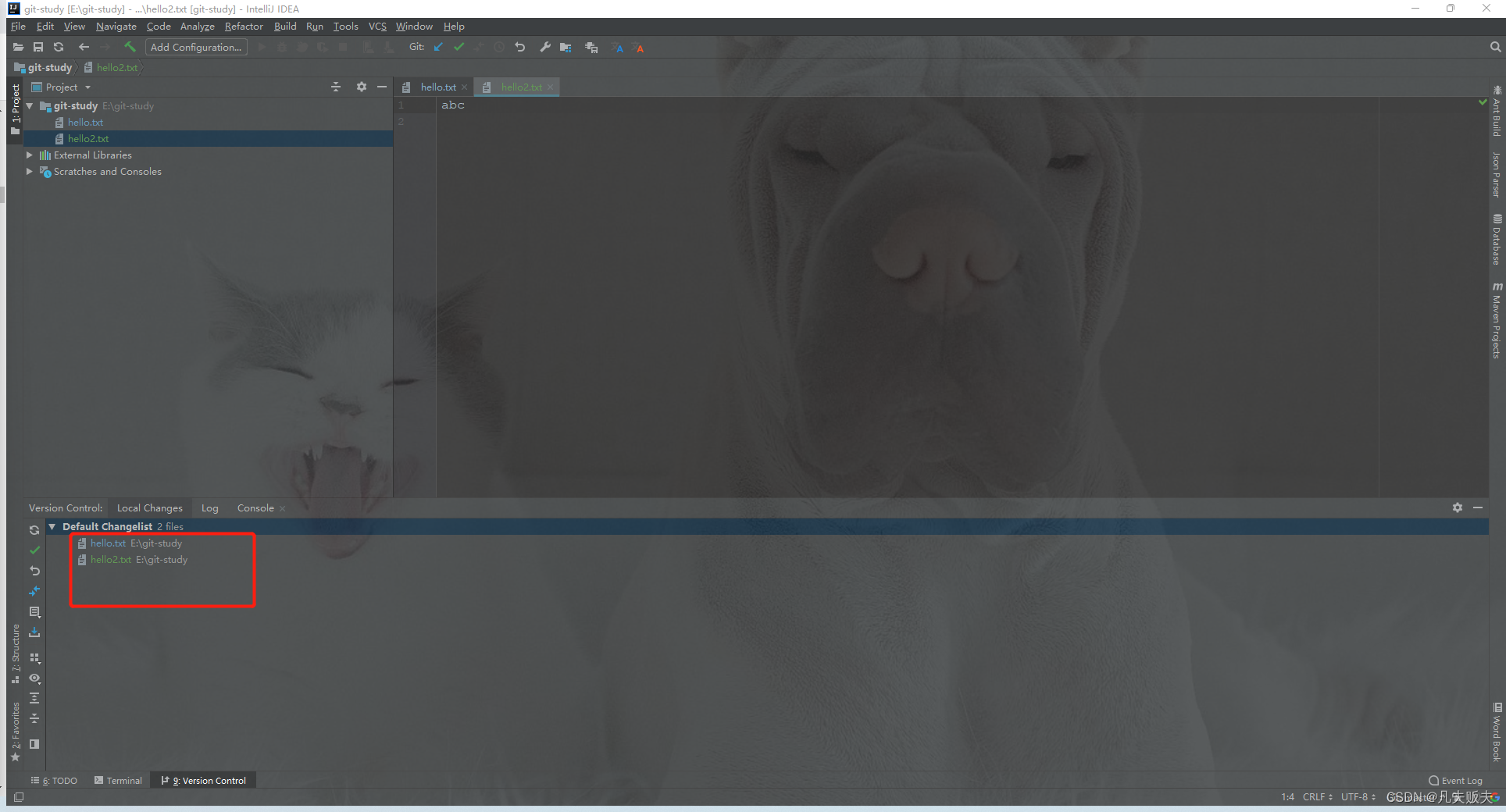Open Project Structure icon in toolbar
The height and width of the screenshot is (812, 1506).
click(x=566, y=48)
